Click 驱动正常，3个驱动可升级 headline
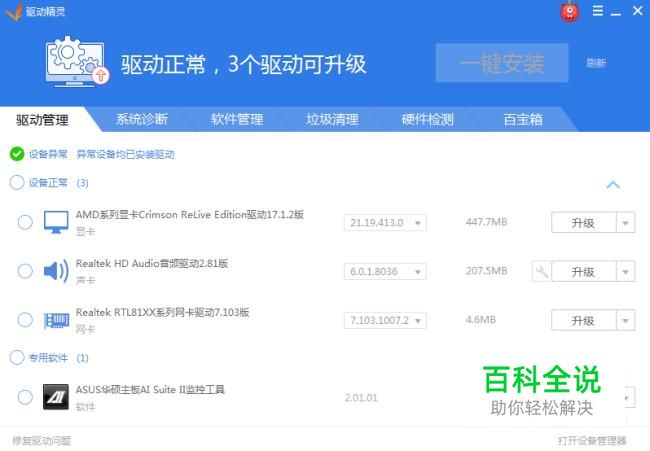650x451 pixels. tap(244, 64)
